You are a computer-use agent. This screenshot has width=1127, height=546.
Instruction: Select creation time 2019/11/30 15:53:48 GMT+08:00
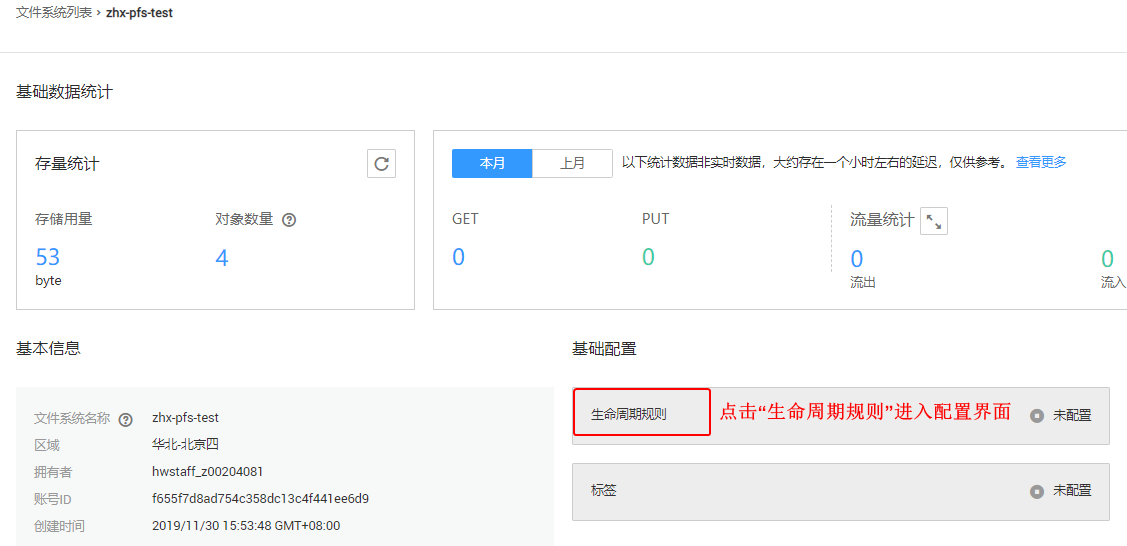(247, 526)
